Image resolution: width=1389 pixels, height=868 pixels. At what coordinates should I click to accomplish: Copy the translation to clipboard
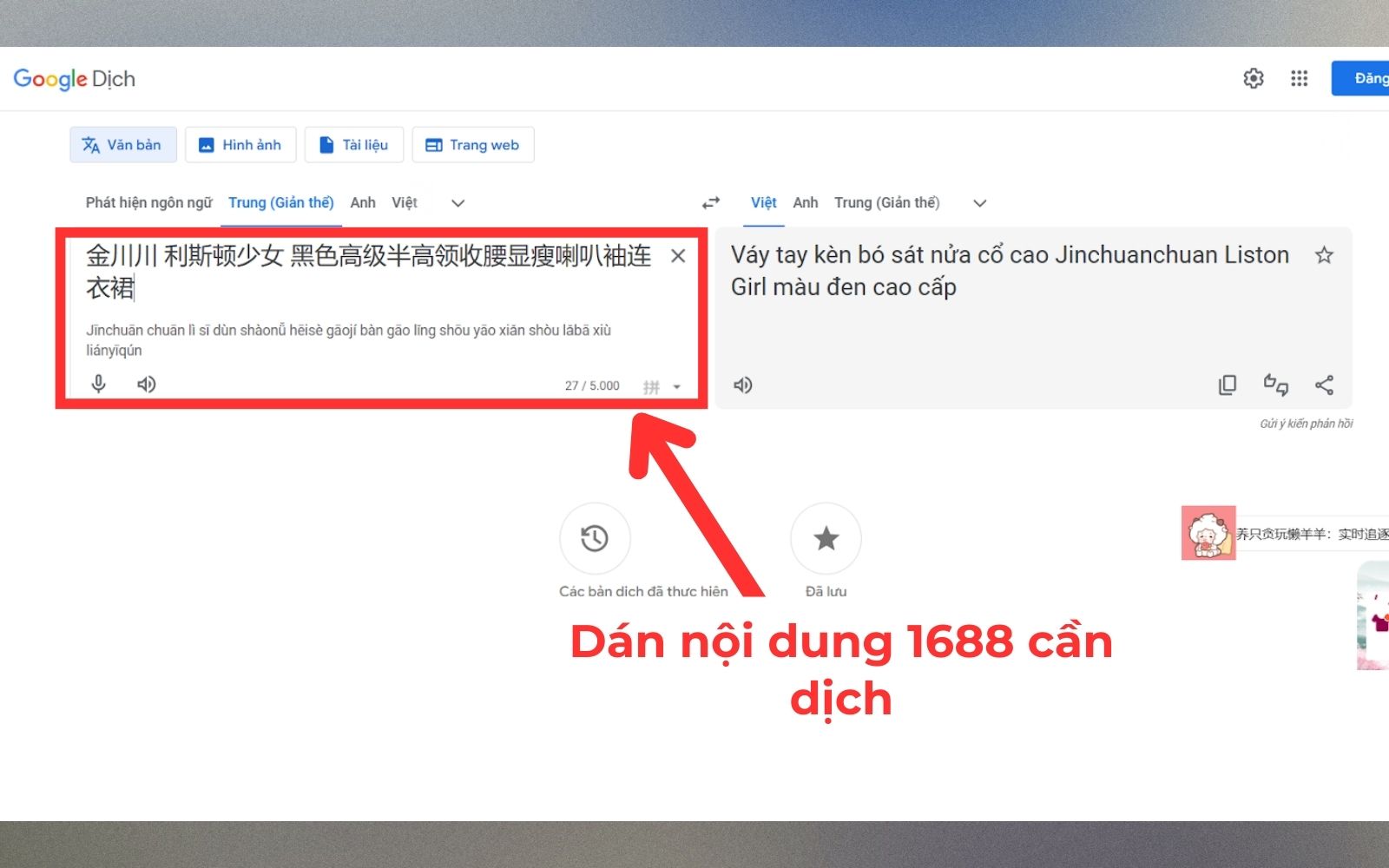(x=1227, y=385)
